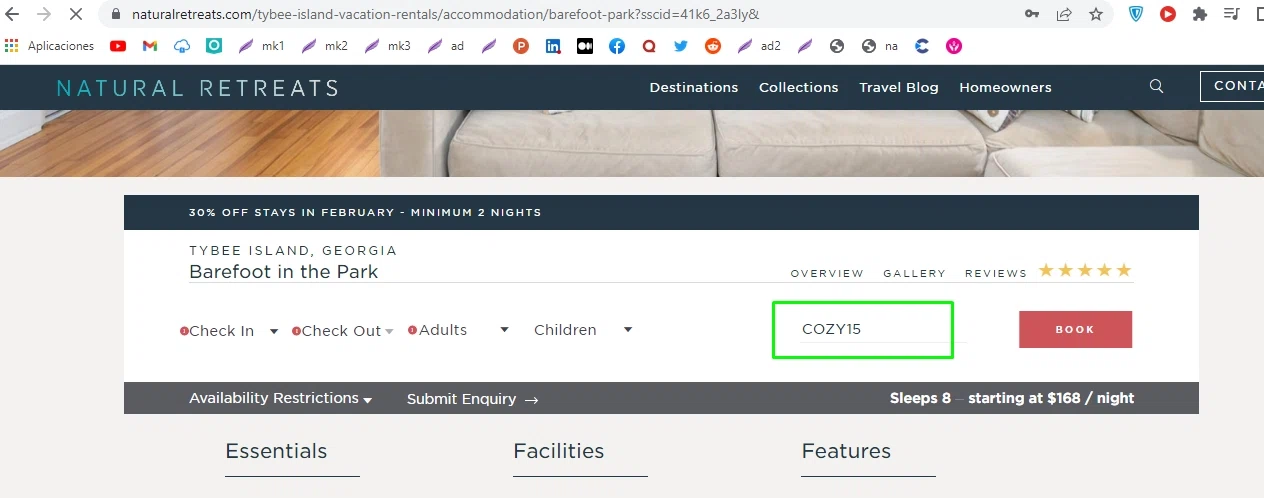This screenshot has width=1264, height=498.
Task: Open the blue shield extension
Action: [1136, 15]
